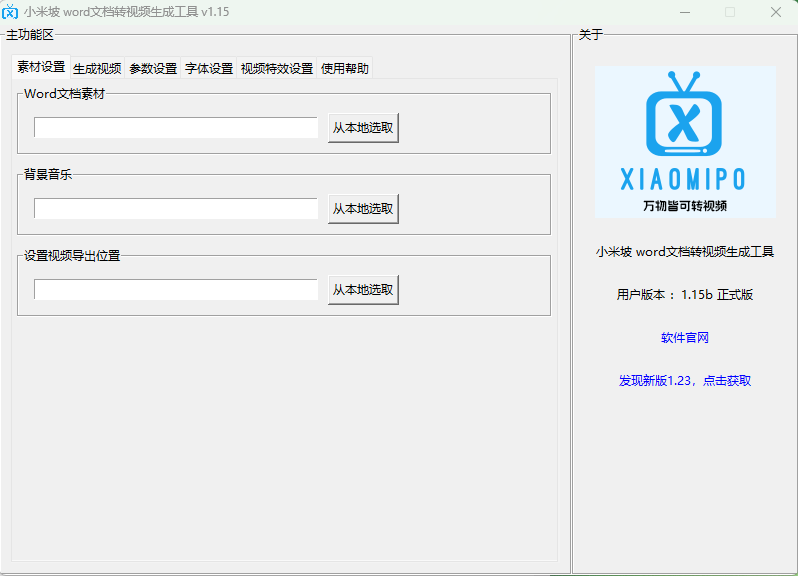Open the 生成视频 tab
Image resolution: width=798 pixels, height=576 pixels.
click(x=97, y=69)
